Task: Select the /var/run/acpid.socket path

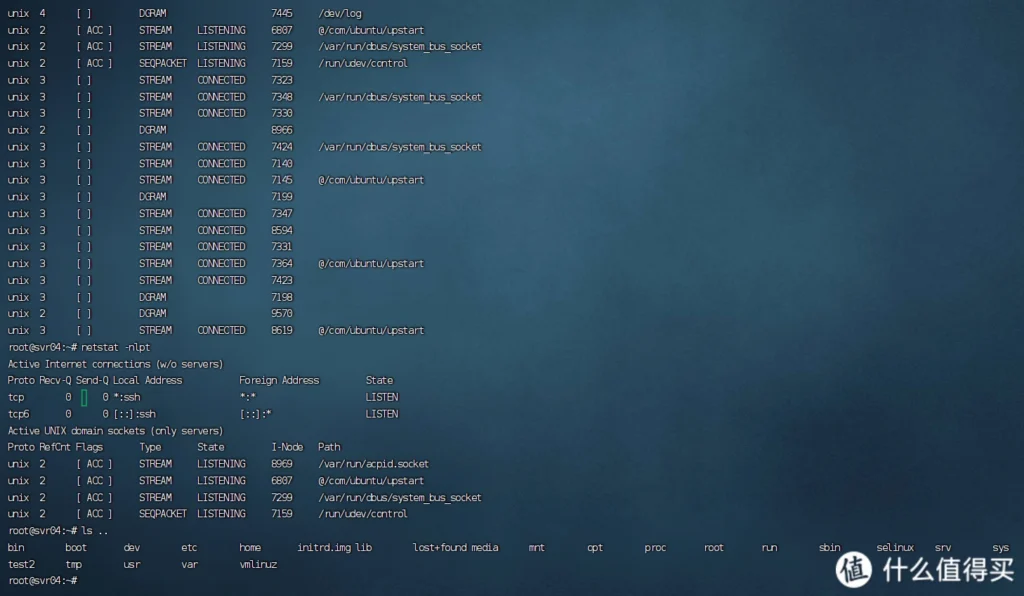Action: pyautogui.click(x=373, y=464)
